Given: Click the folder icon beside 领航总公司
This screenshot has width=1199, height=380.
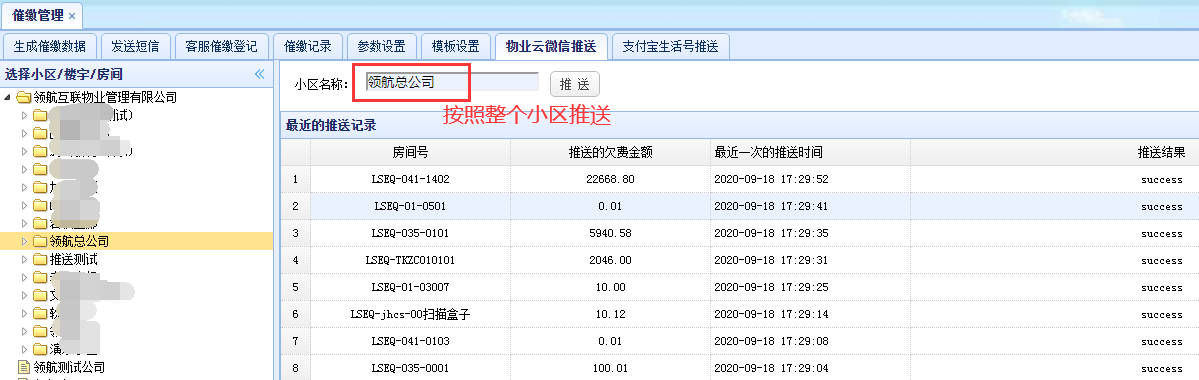Looking at the screenshot, I should point(40,241).
